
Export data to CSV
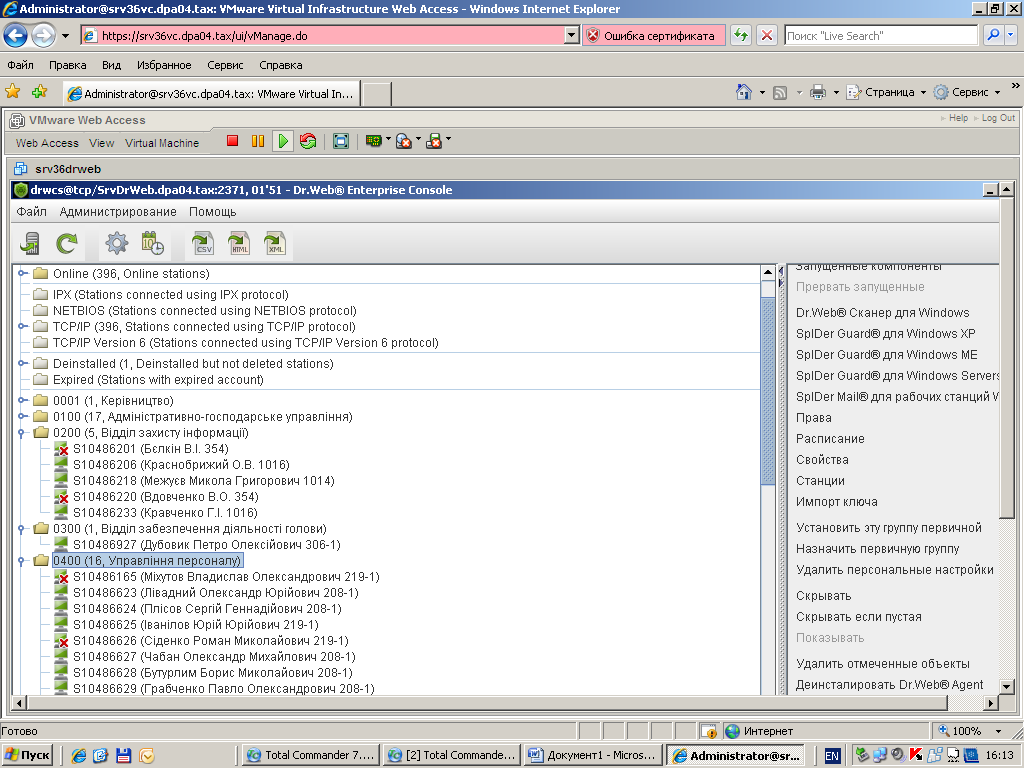(203, 243)
